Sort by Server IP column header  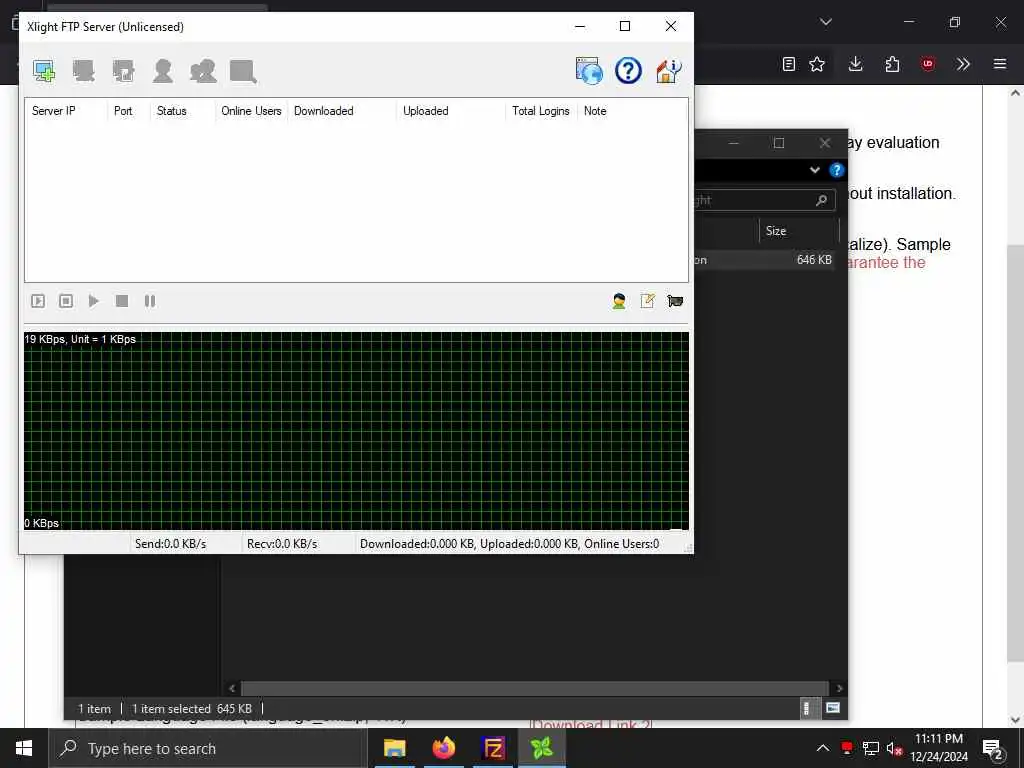[66, 111]
